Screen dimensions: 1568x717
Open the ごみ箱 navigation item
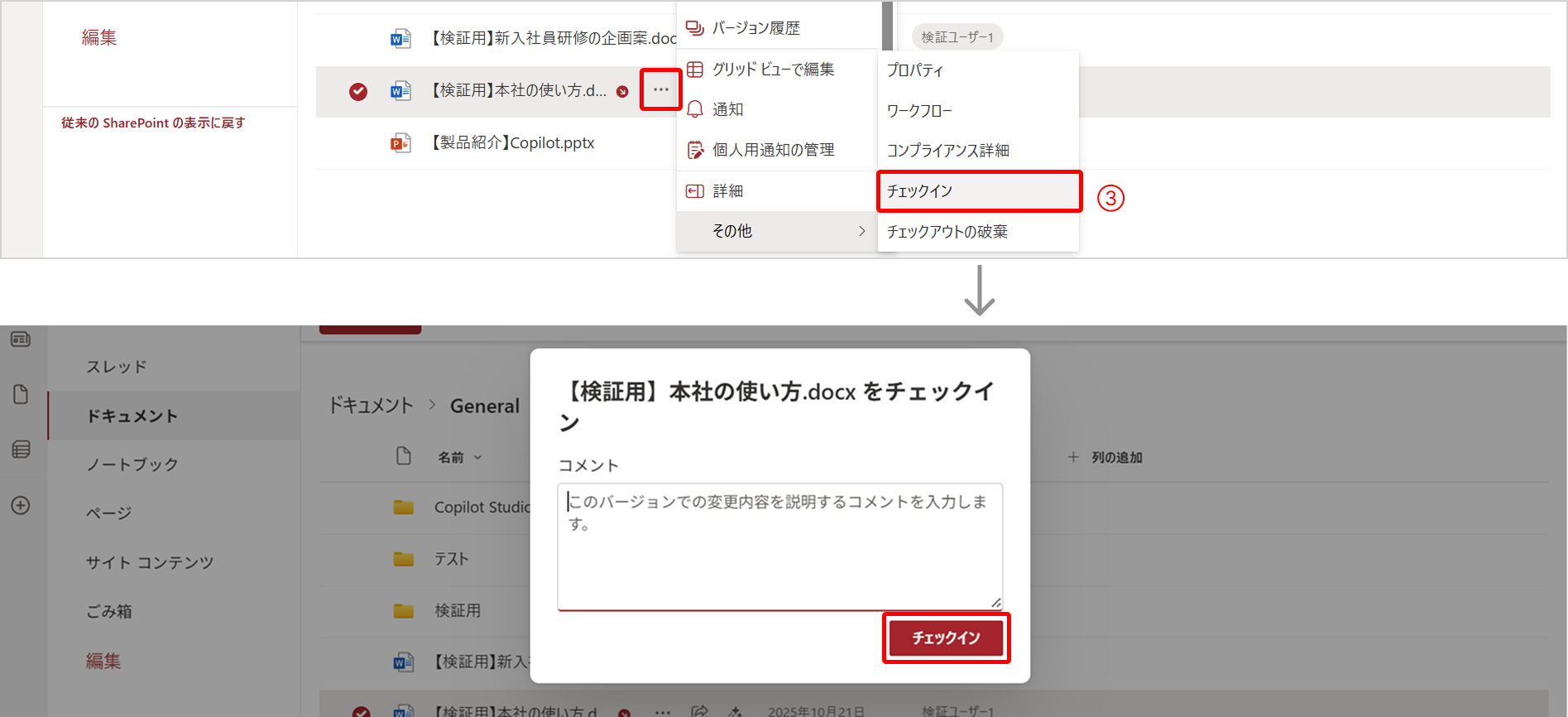point(109,611)
